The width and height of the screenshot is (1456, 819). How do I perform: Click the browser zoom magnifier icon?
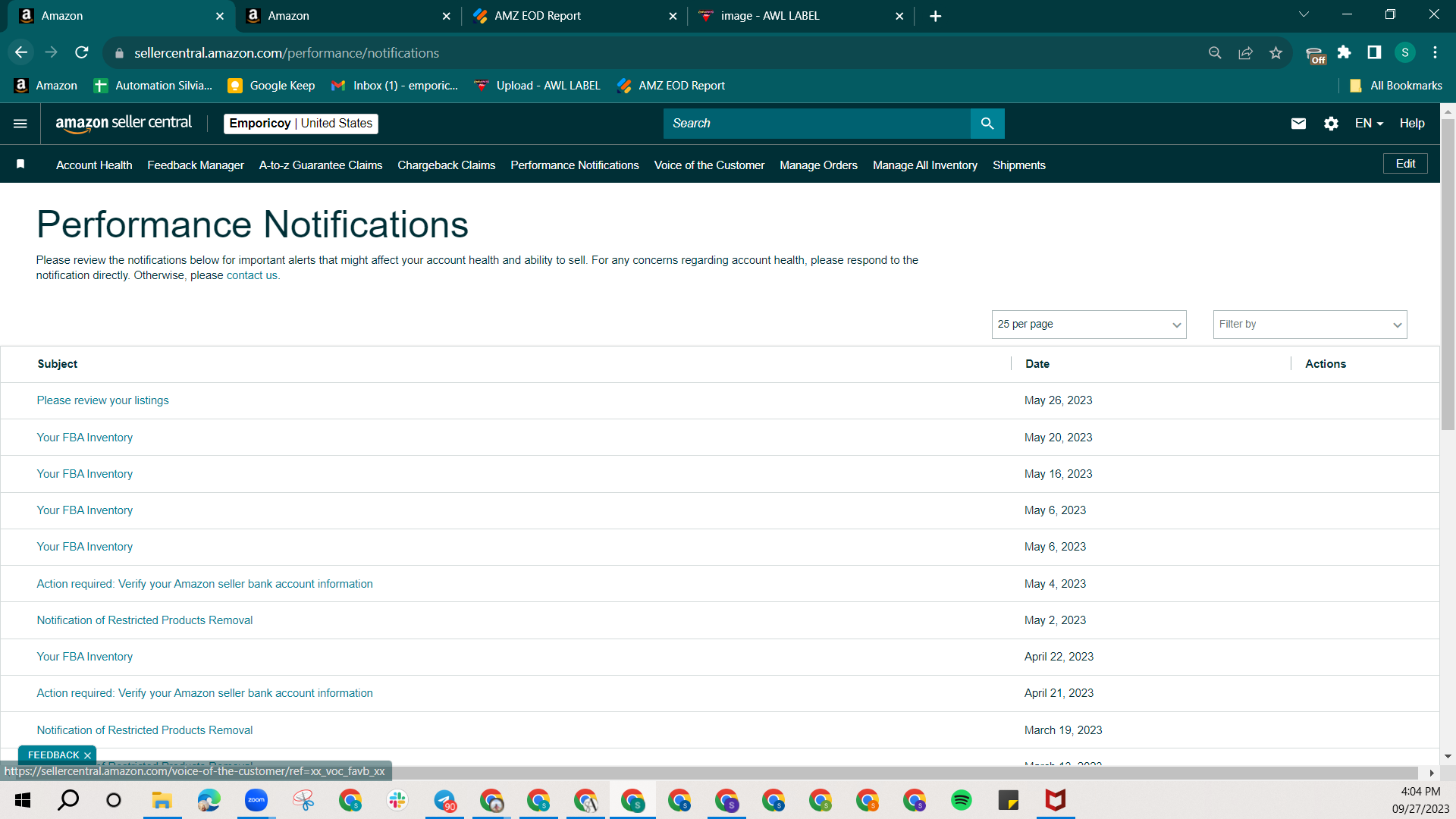(x=1215, y=52)
